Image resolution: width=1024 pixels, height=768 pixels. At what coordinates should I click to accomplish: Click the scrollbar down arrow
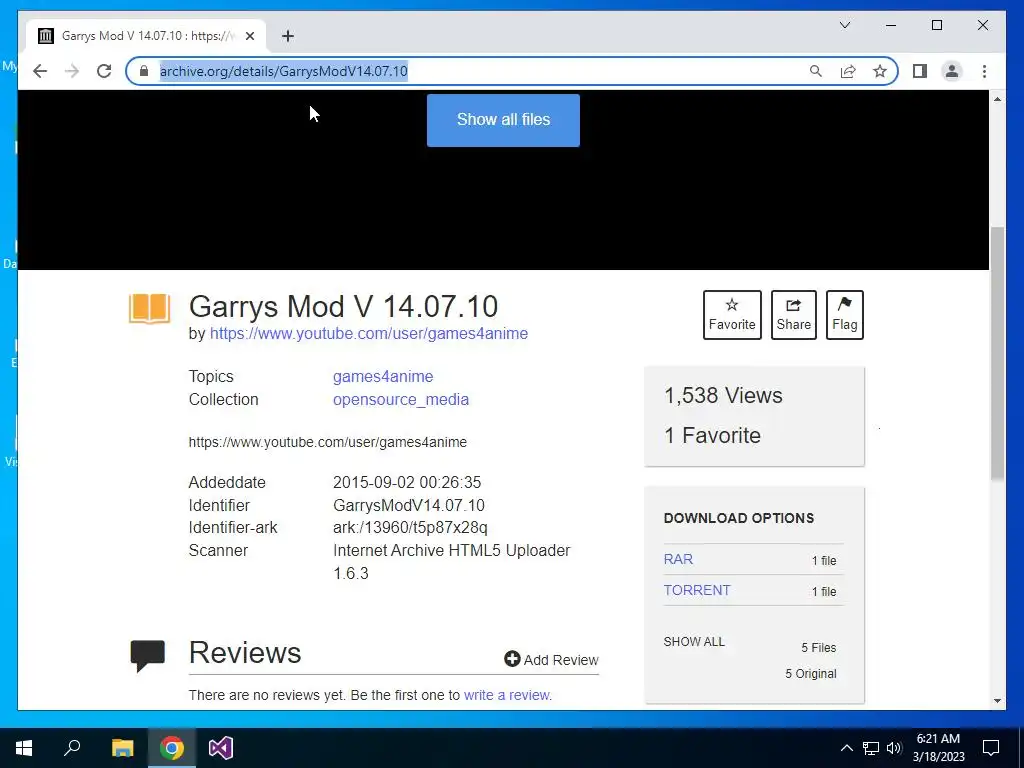[x=997, y=701]
